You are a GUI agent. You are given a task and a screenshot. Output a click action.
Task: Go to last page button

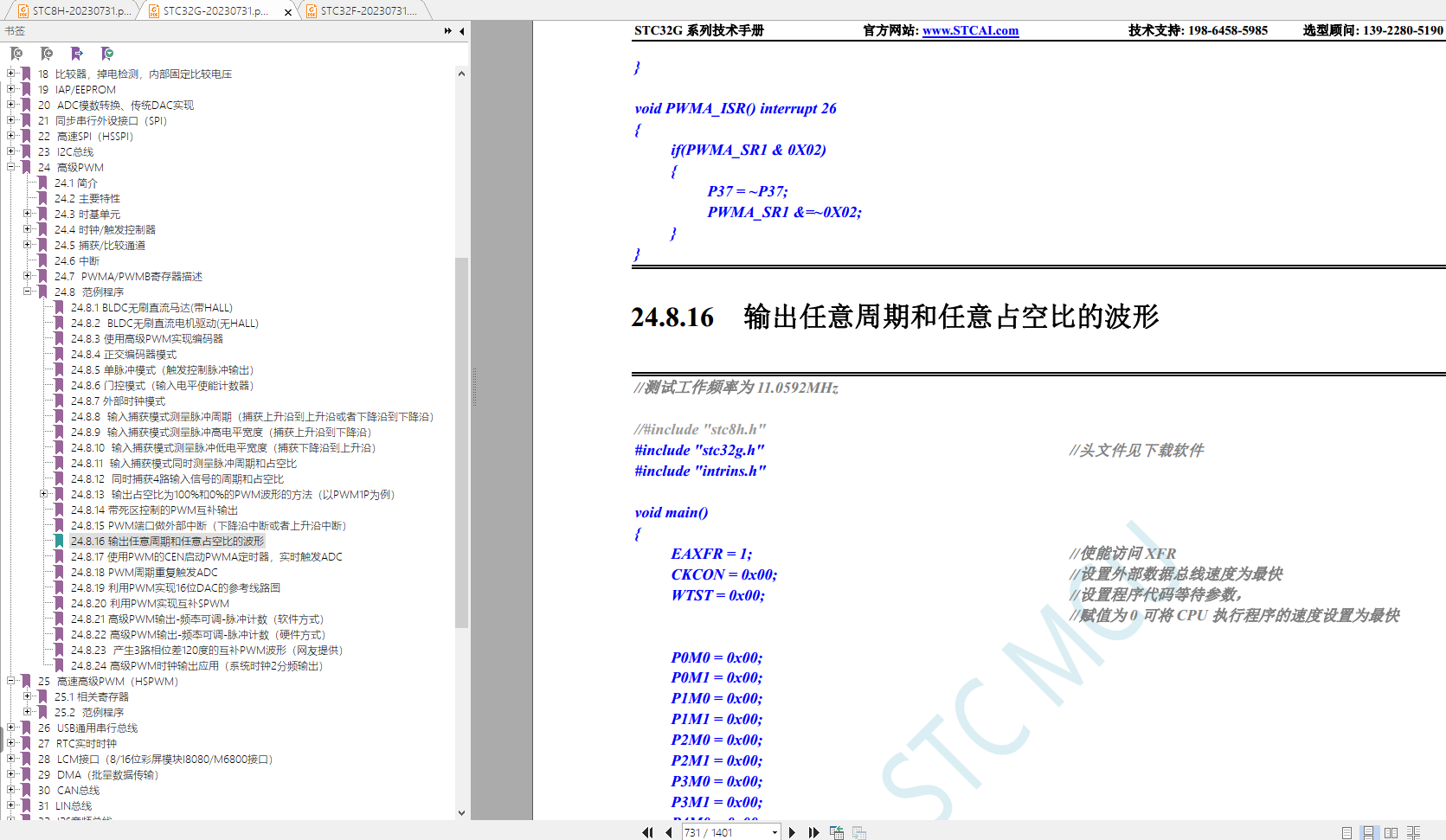pos(813,832)
